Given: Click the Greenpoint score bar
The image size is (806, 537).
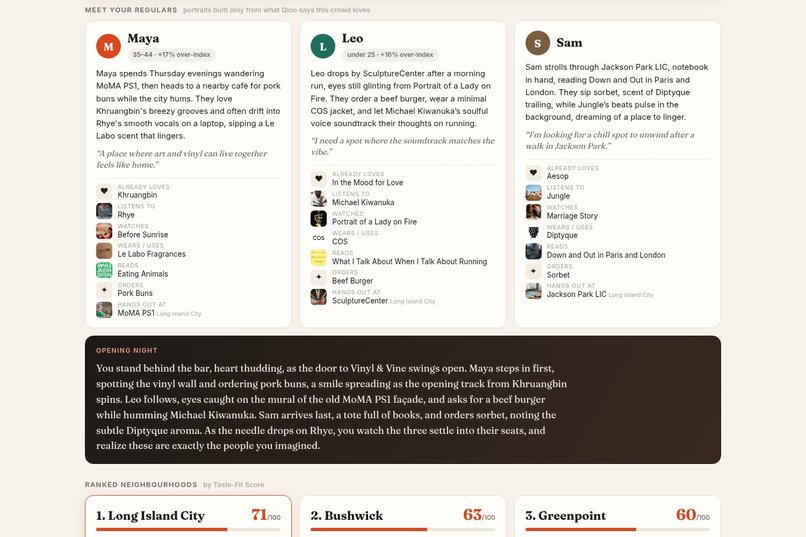Looking at the screenshot, I should pos(617,529).
